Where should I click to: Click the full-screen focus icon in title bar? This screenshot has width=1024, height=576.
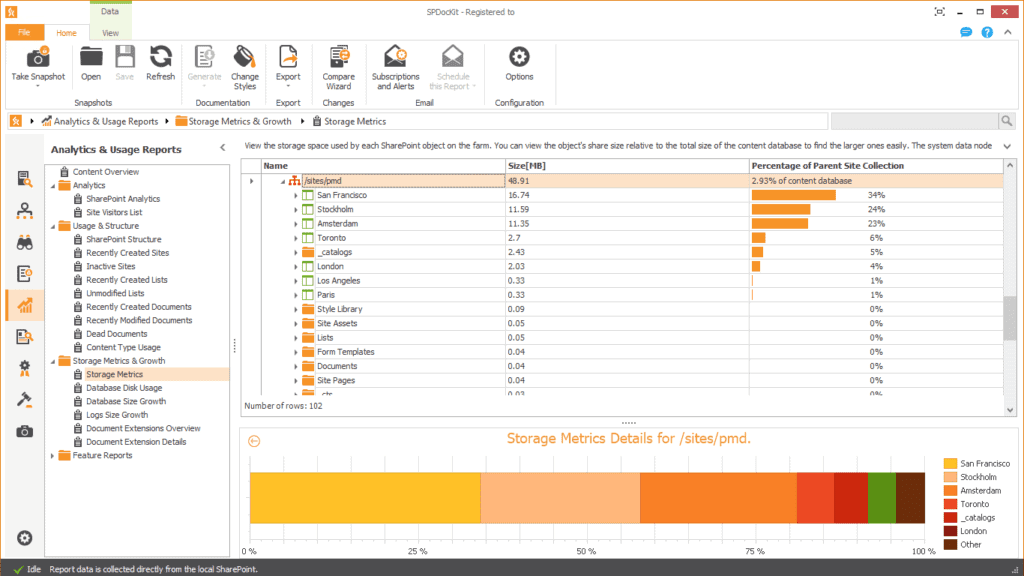[x=940, y=12]
